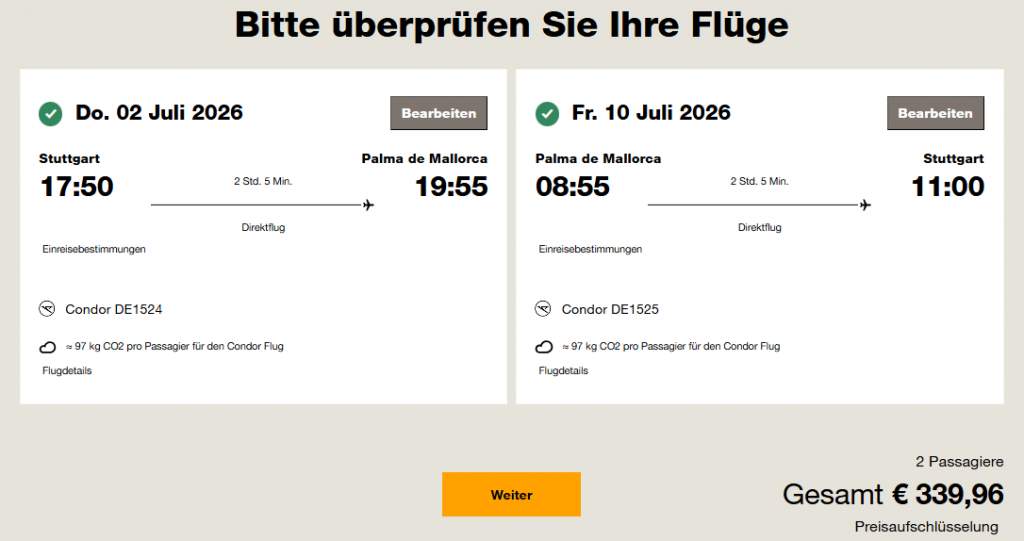
Task: Show the Preisaufschlüsselung price breakdown
Action: (x=926, y=526)
